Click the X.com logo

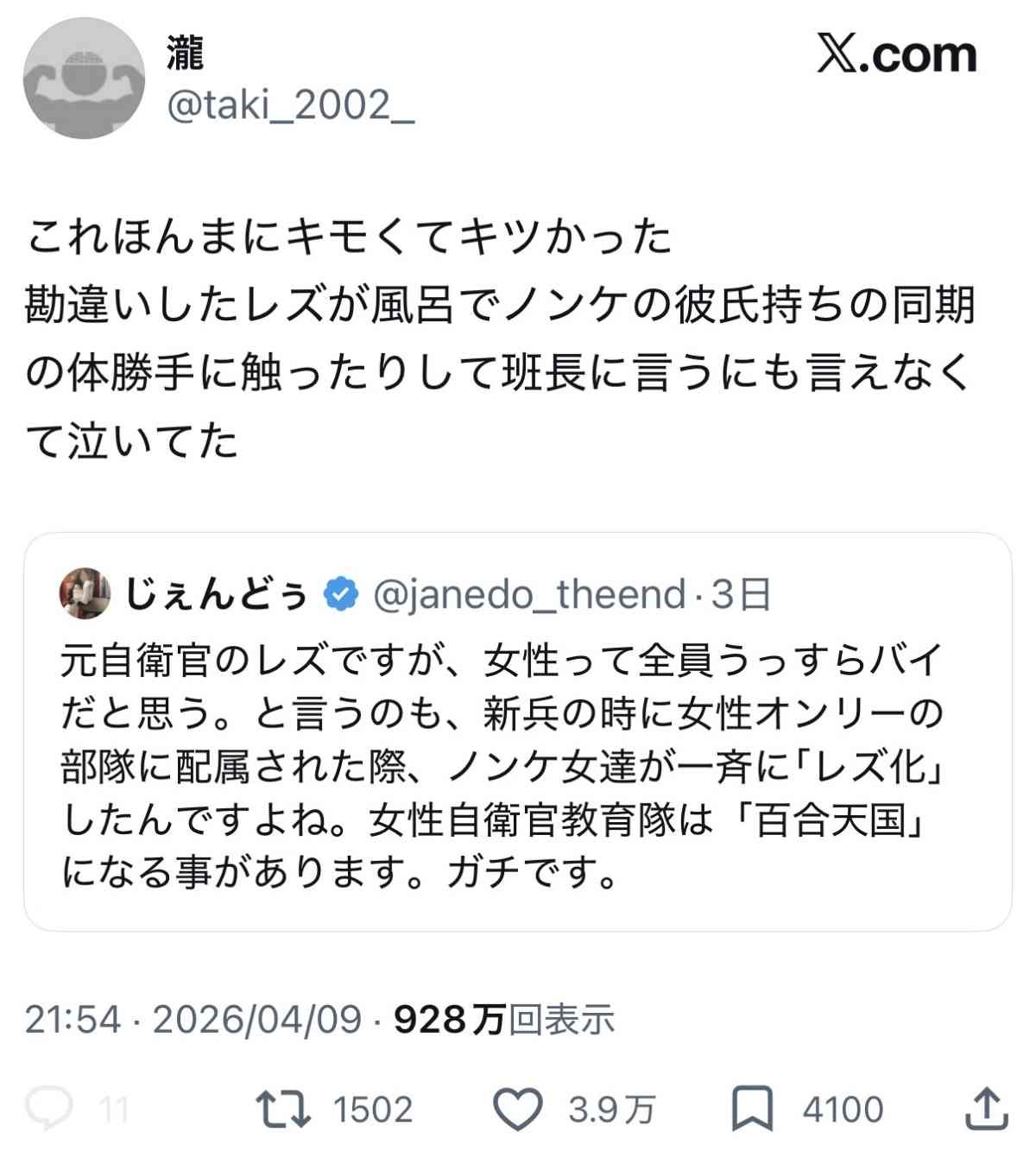(x=897, y=55)
